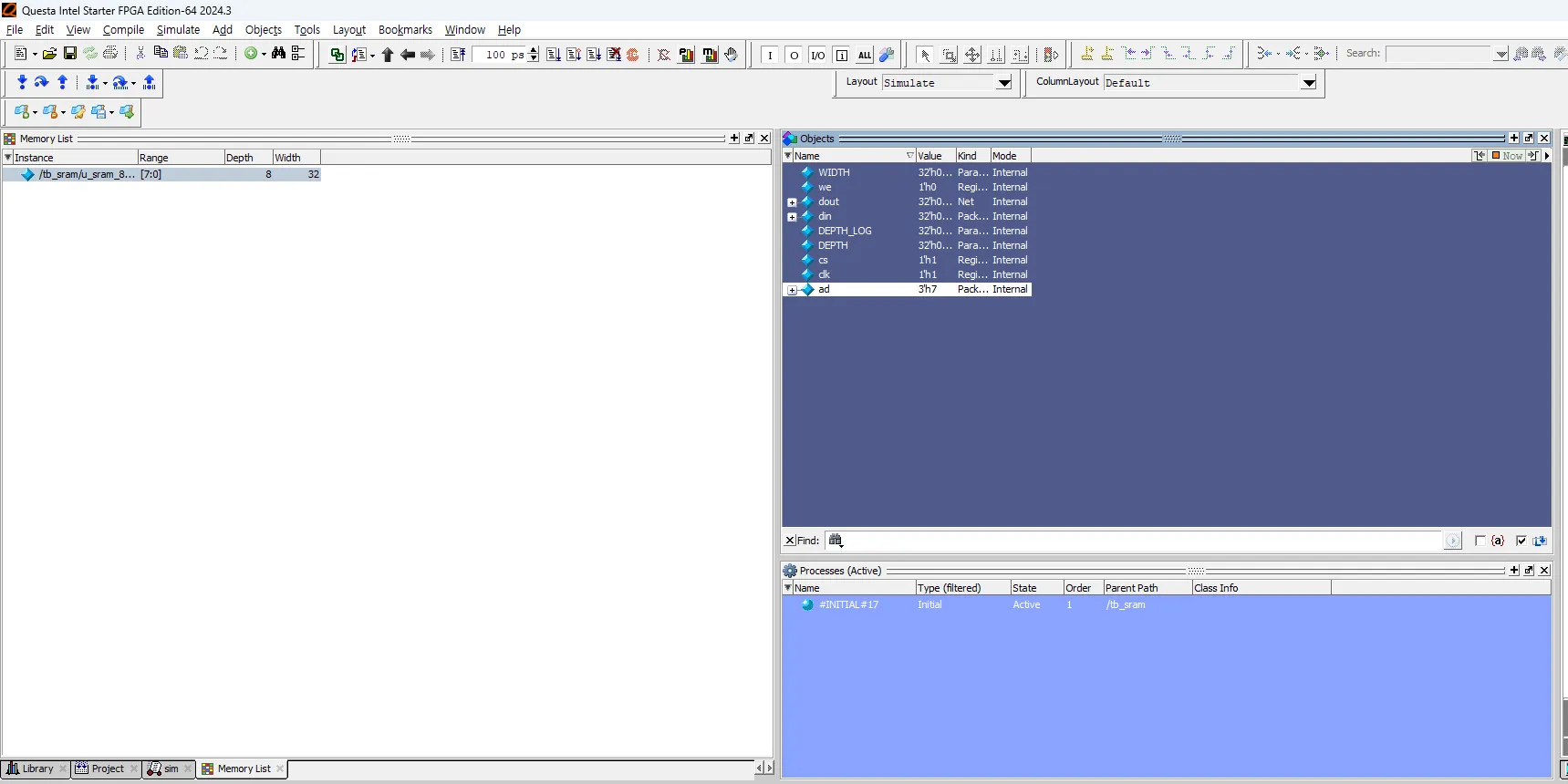Image resolution: width=1568 pixels, height=784 pixels.
Task: Click the Save floppy disk icon
Action: 70,54
